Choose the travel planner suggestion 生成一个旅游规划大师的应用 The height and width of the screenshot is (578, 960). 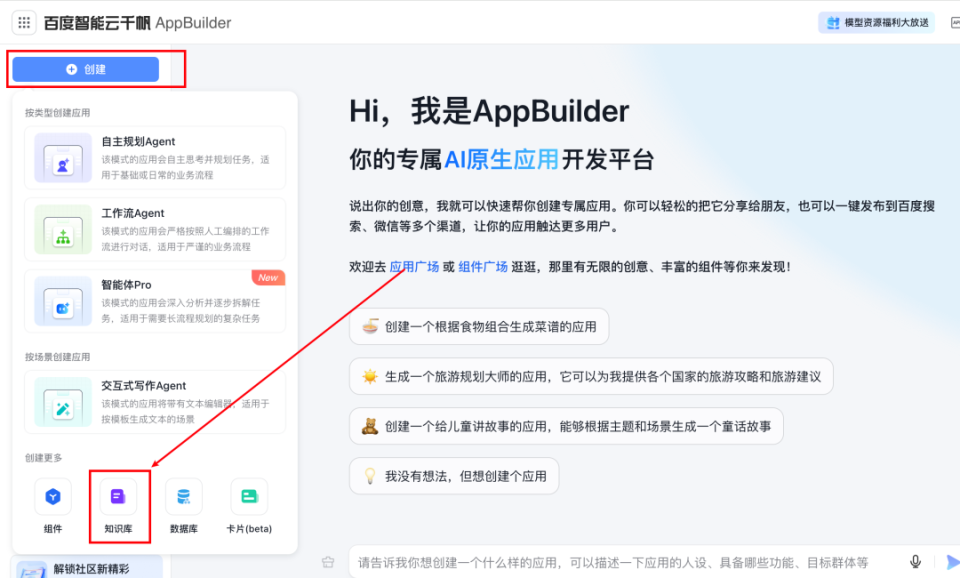(591, 377)
